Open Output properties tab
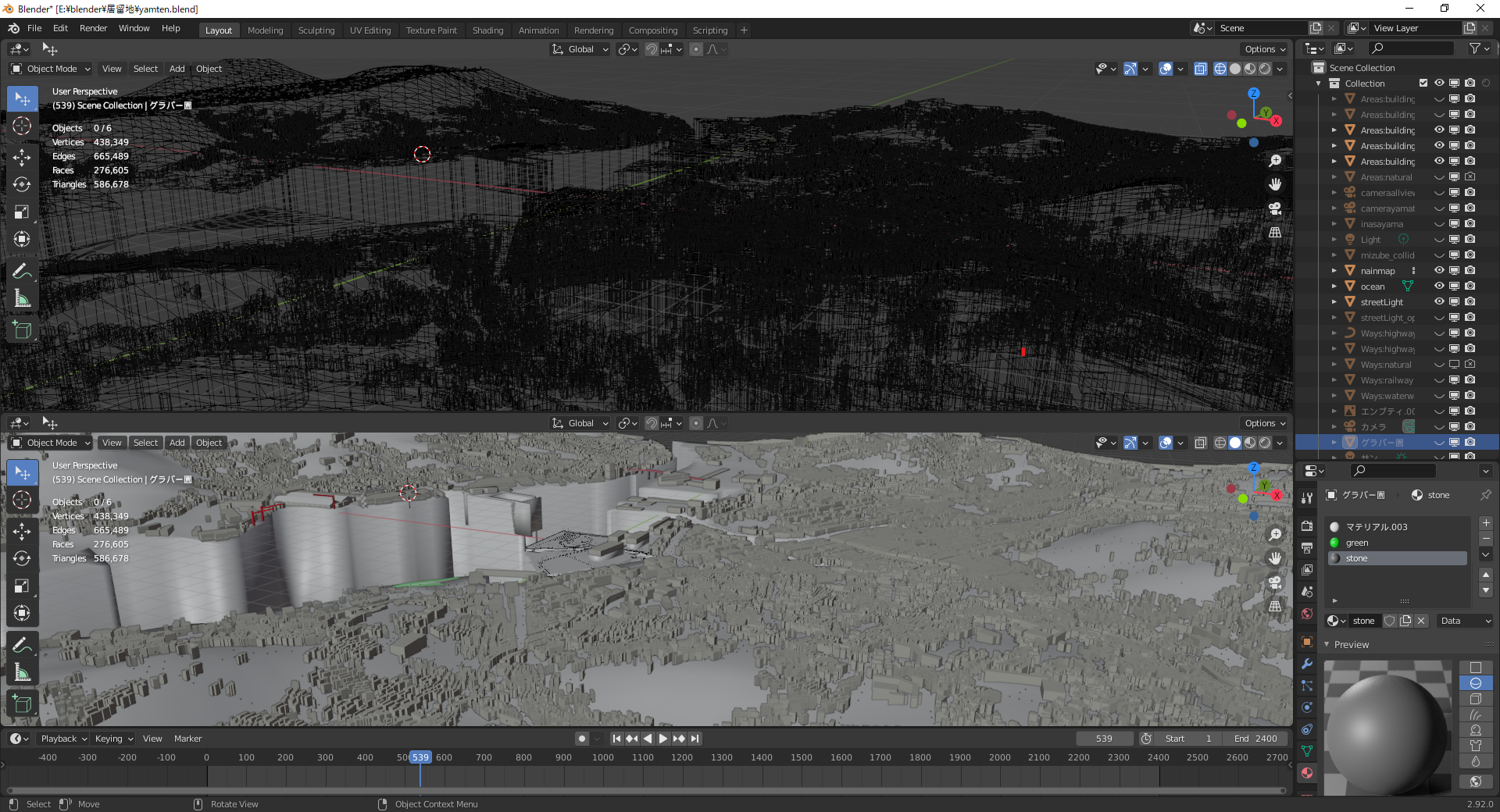Screen dimensions: 1500x812 tap(1307, 548)
